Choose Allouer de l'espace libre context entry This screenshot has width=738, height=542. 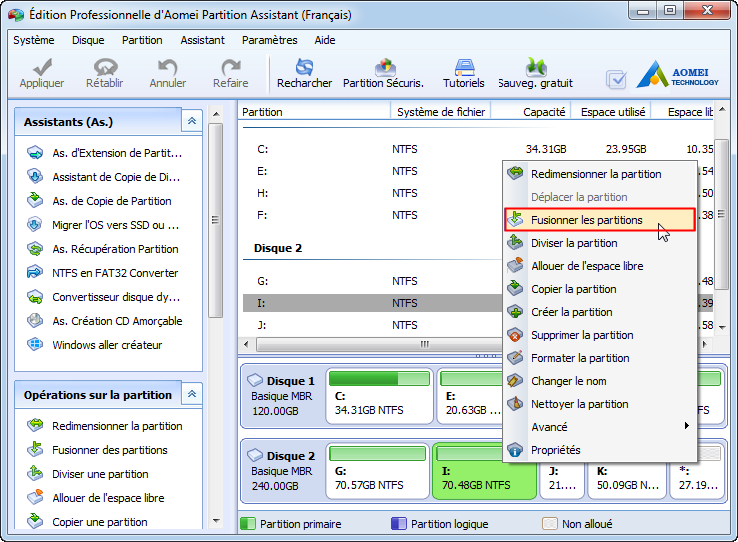[600, 266]
